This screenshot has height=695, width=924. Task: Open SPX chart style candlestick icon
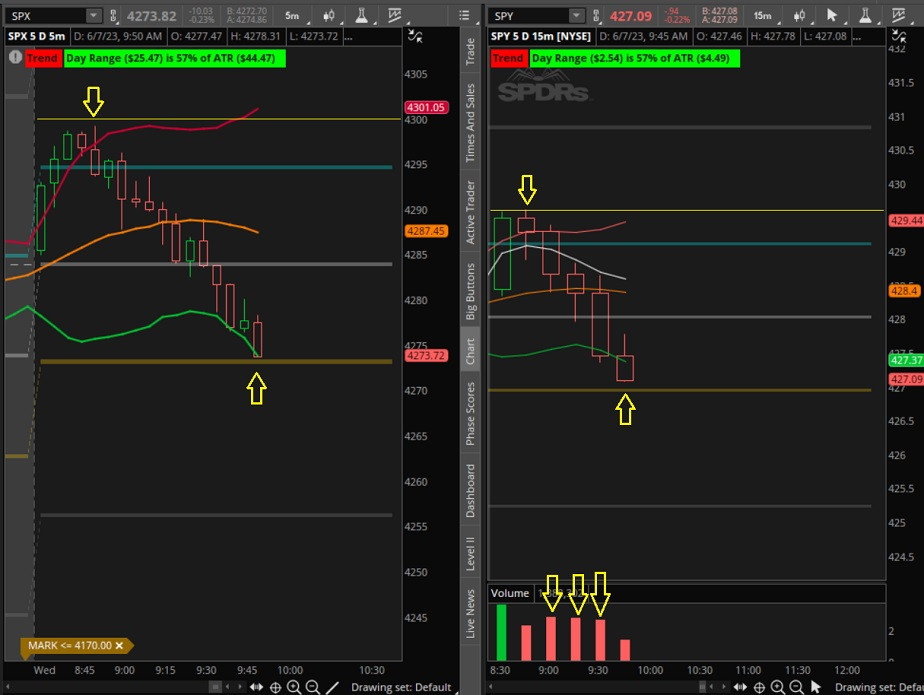tap(329, 16)
